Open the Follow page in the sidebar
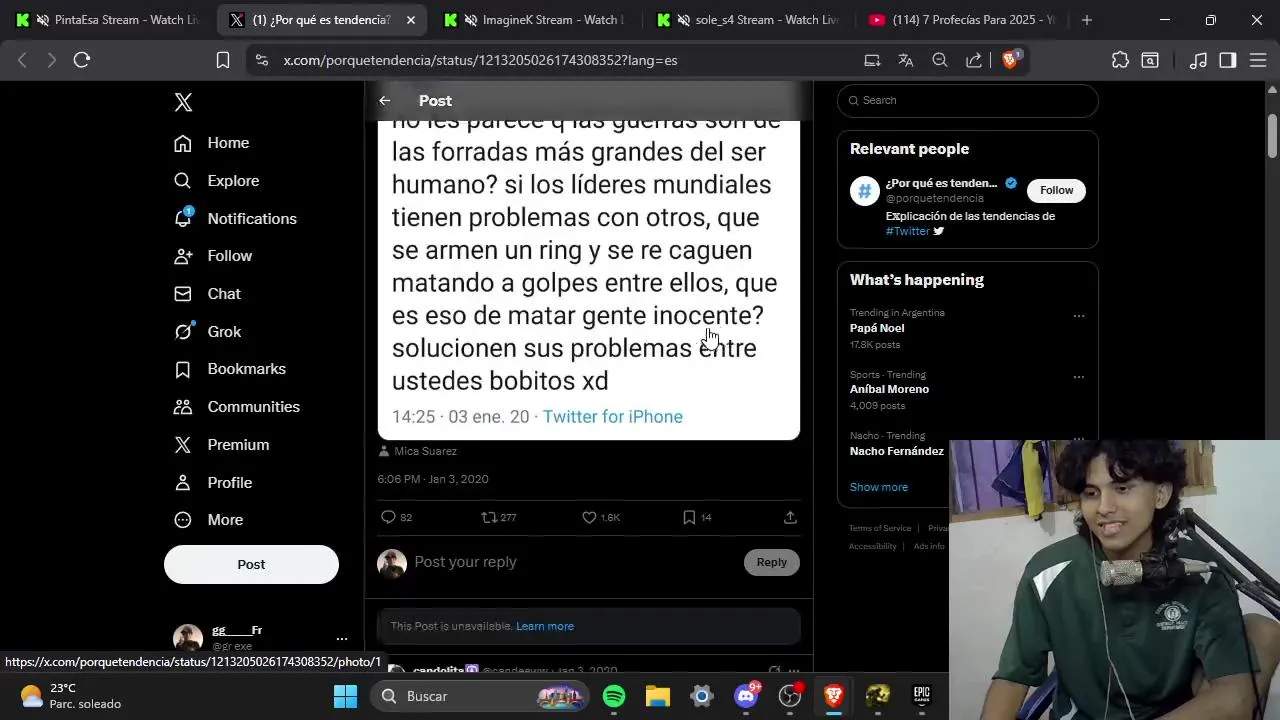 pos(213,256)
